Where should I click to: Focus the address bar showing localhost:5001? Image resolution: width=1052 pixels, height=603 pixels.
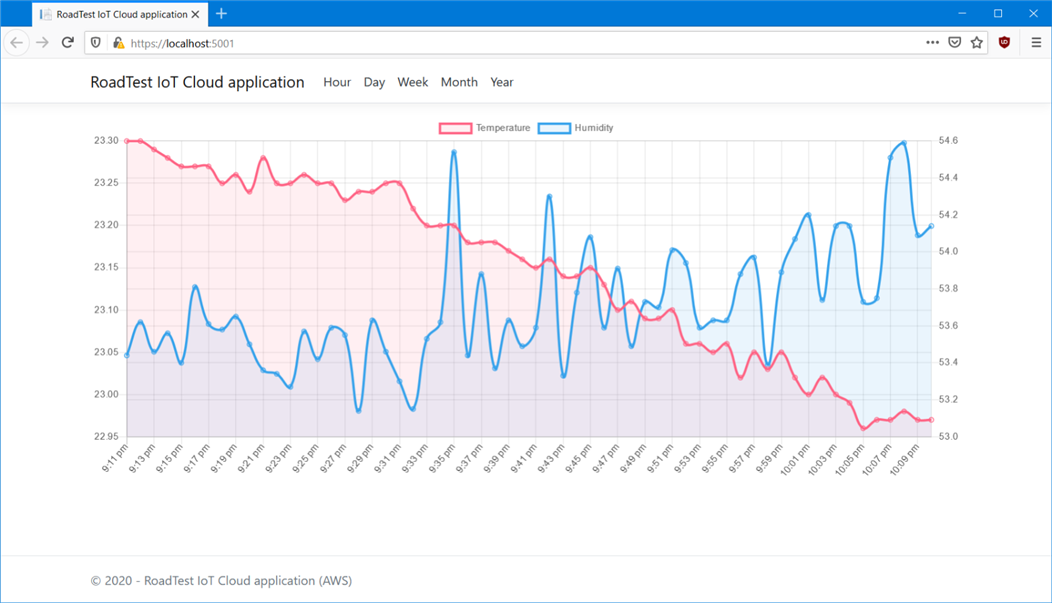(500, 43)
